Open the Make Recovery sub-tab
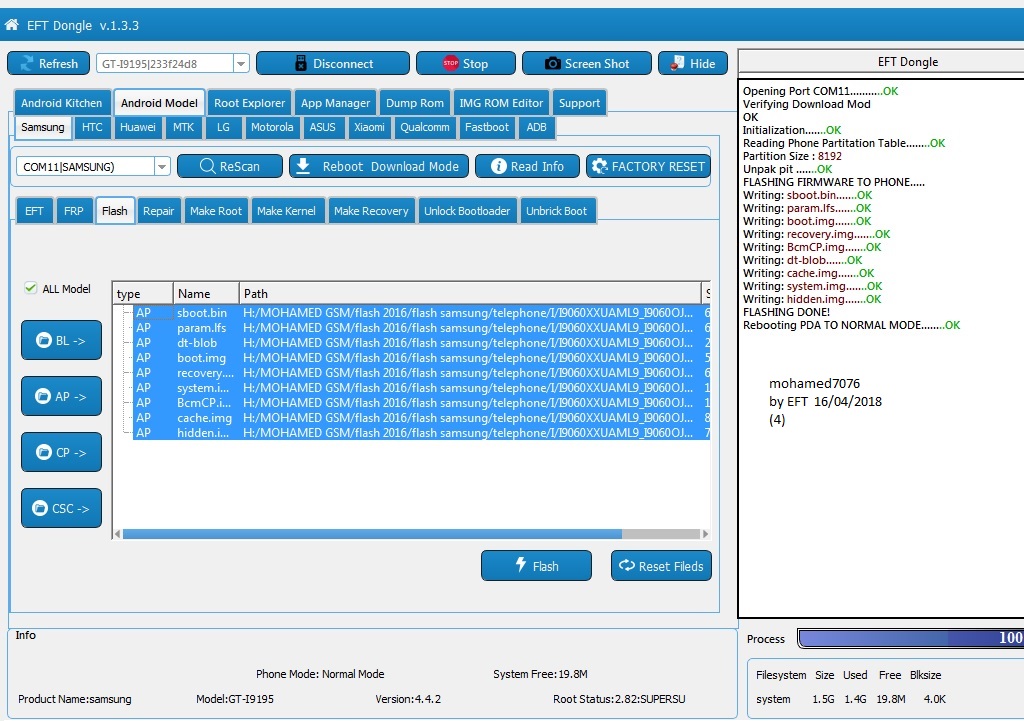The height and width of the screenshot is (721, 1024). (x=371, y=210)
